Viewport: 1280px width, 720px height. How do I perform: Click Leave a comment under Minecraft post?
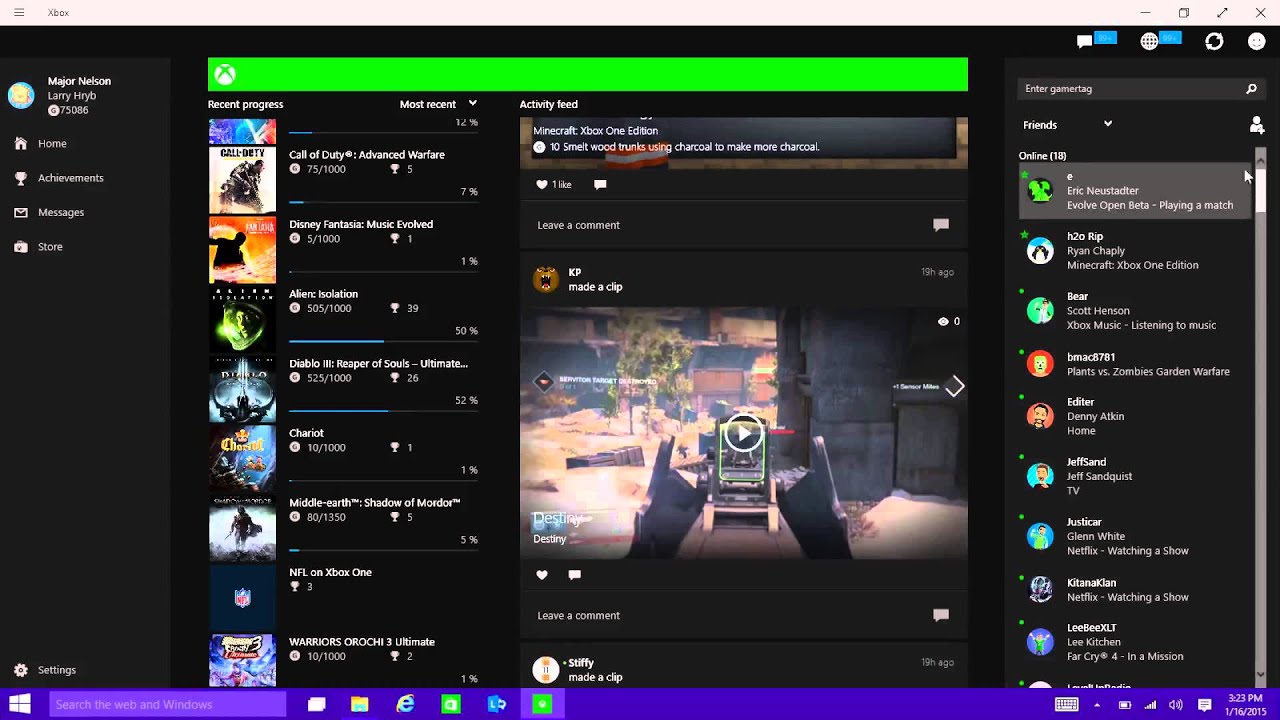click(578, 225)
